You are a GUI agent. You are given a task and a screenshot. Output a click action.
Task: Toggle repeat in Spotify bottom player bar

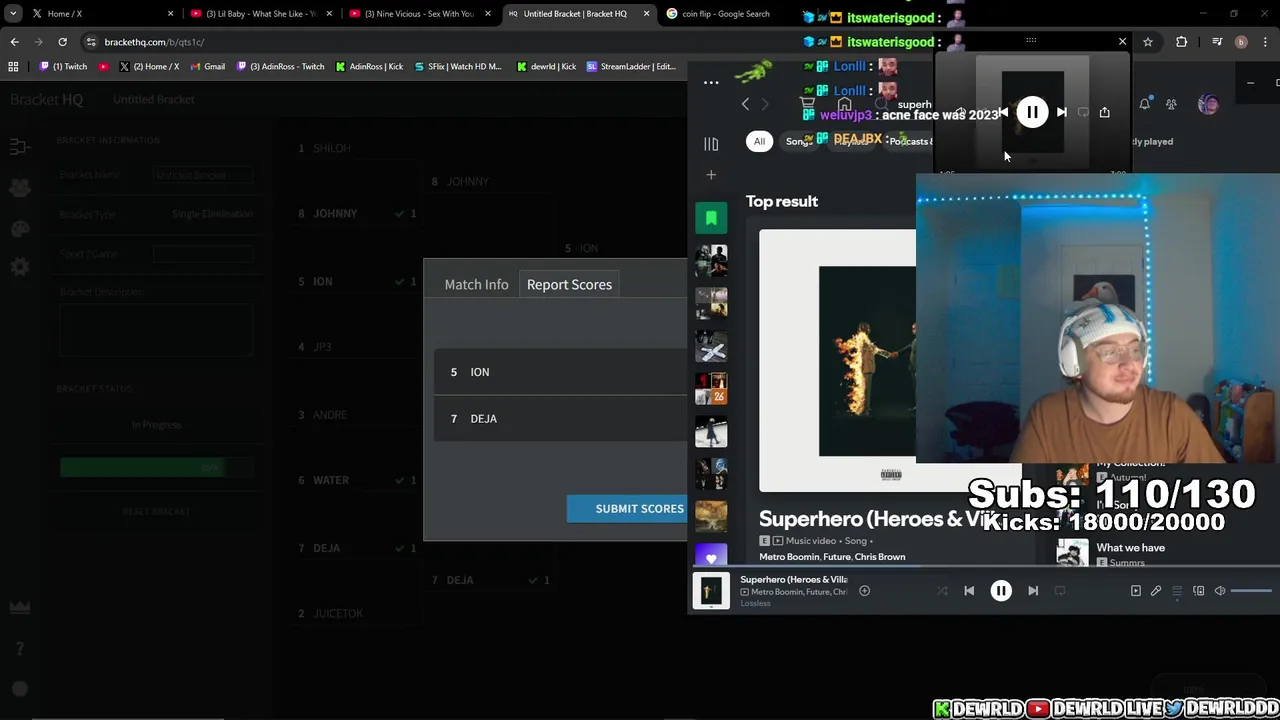[1060, 591]
